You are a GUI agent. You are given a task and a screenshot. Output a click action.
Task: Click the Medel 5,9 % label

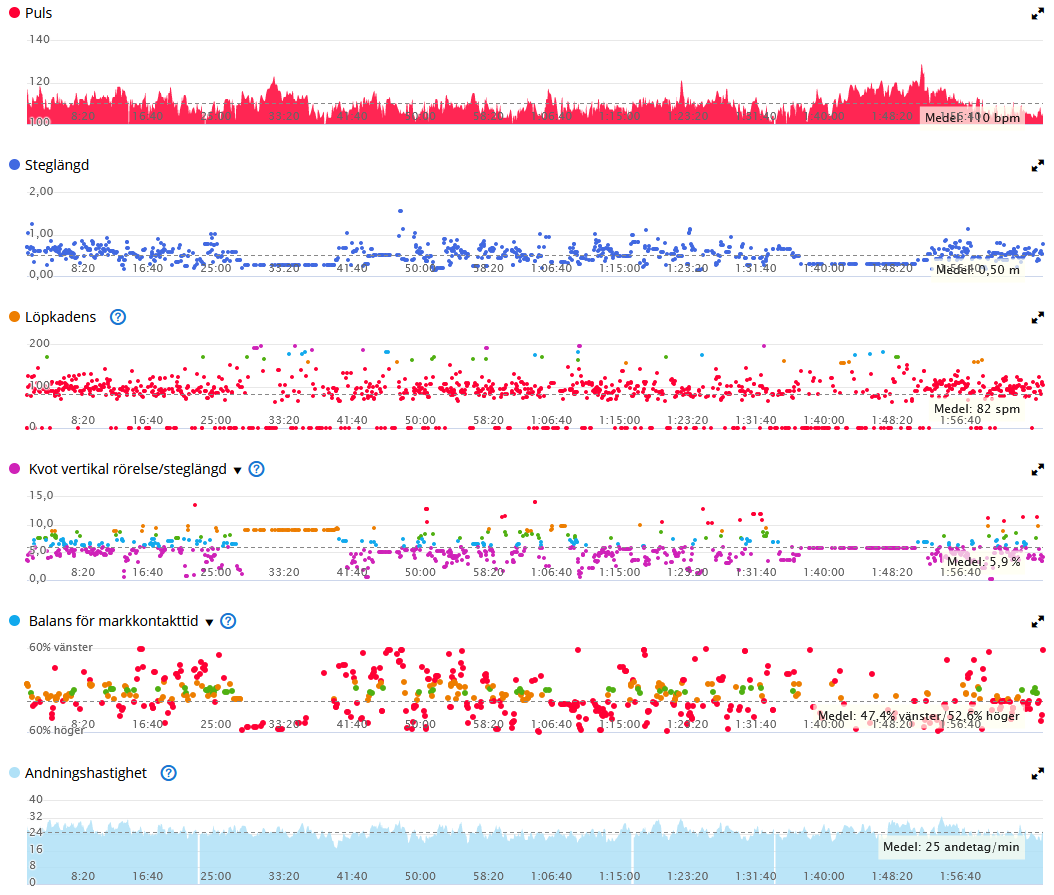pyautogui.click(x=983, y=561)
